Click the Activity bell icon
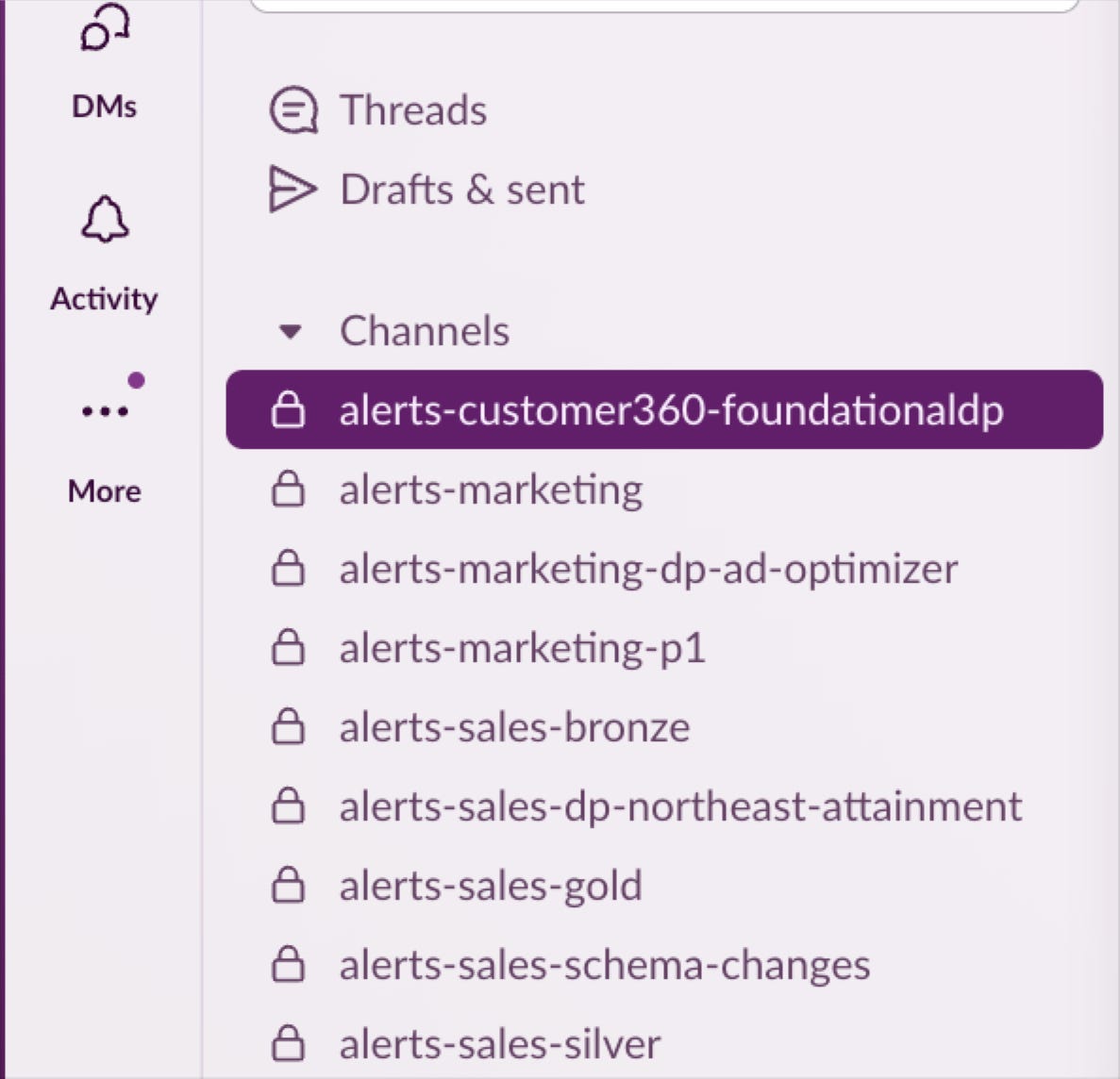1120x1079 pixels. pos(105,220)
